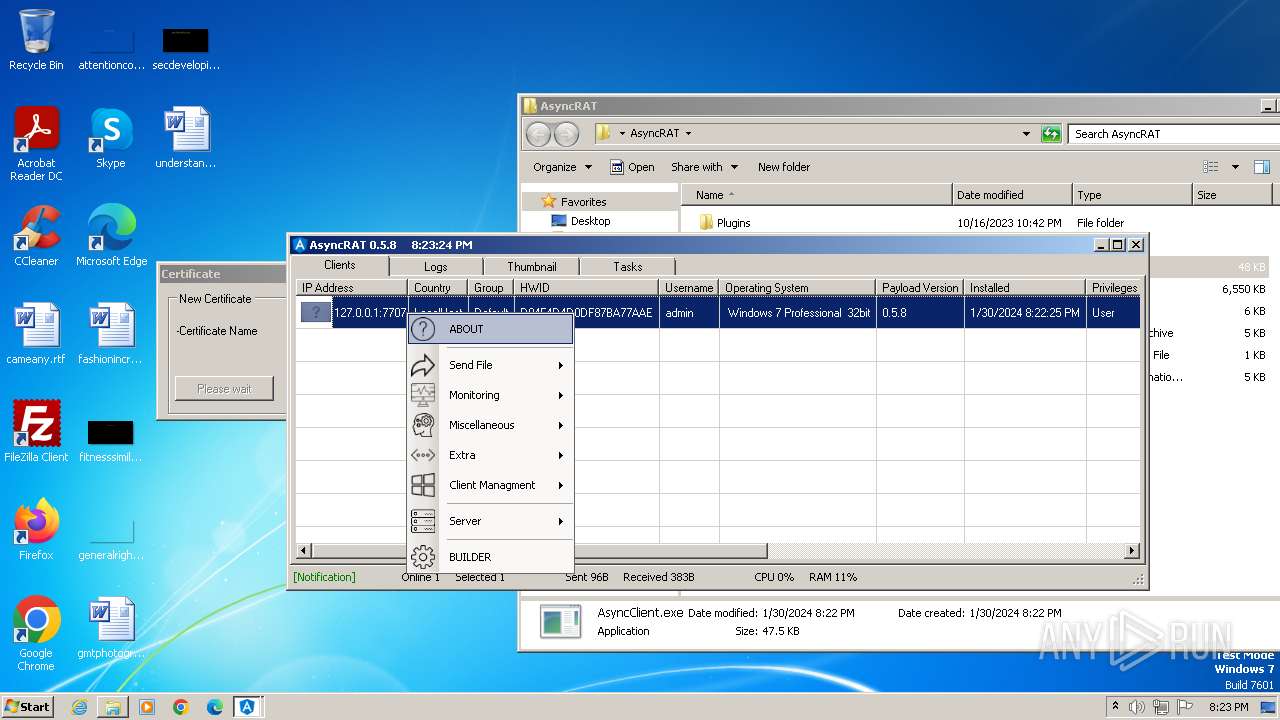1280x720 pixels.
Task: Switch to the Tasks tab
Action: pyautogui.click(x=627, y=267)
